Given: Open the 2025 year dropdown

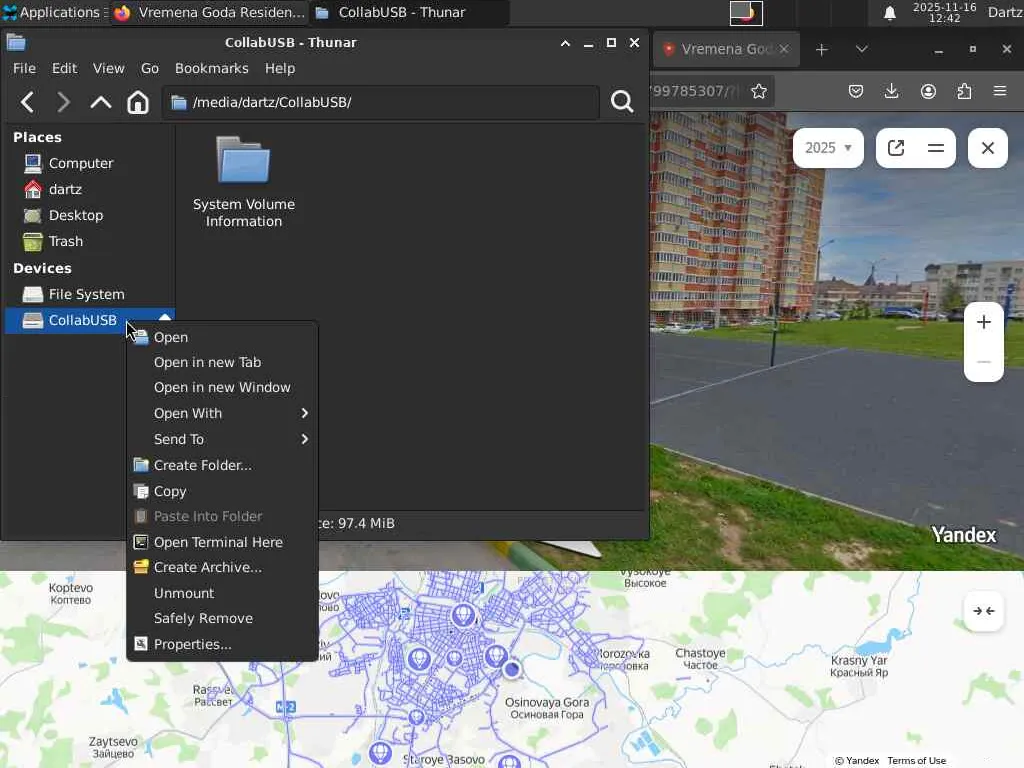Looking at the screenshot, I should click(828, 148).
